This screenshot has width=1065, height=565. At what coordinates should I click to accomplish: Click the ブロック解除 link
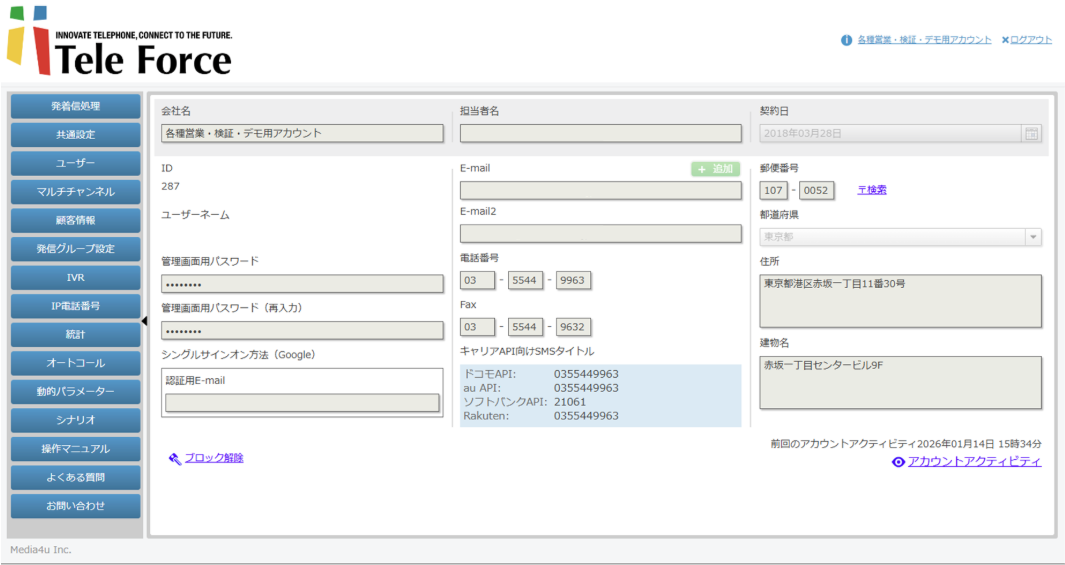[x=213, y=458]
